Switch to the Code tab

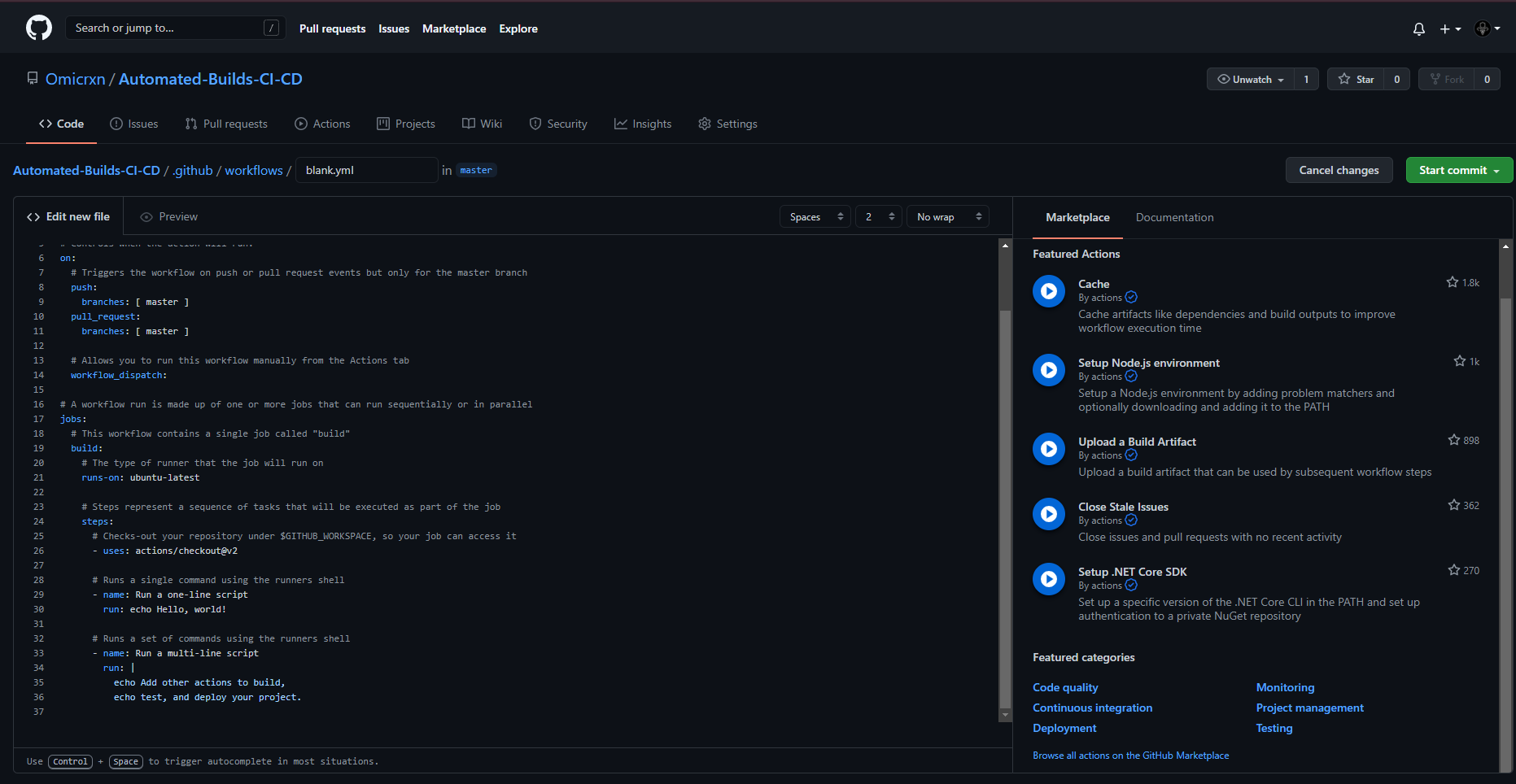point(61,124)
